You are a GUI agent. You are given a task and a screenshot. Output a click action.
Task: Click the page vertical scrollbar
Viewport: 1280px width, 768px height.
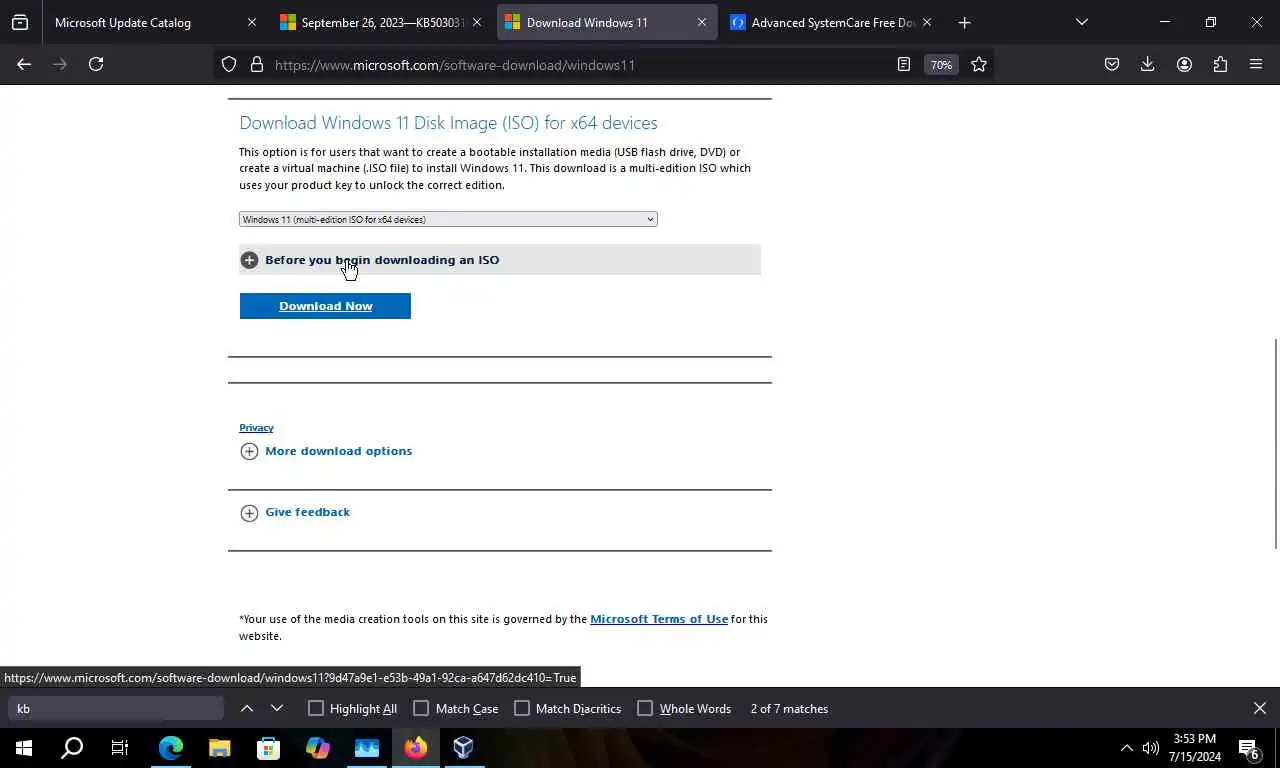coord(1275,443)
